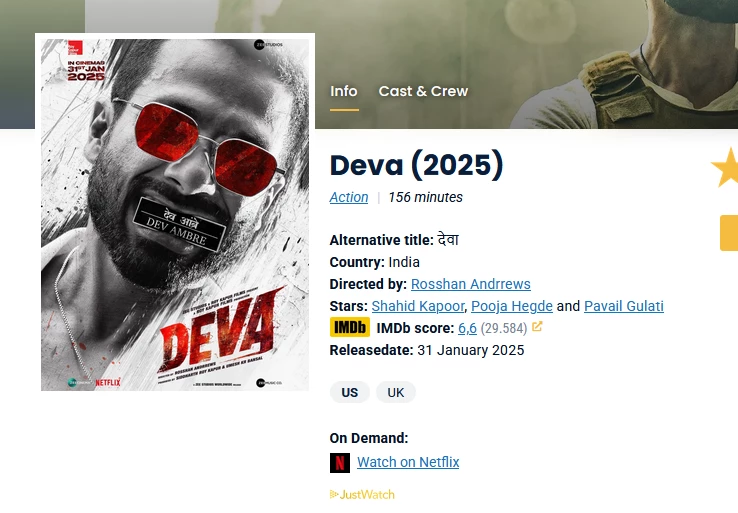Open the Cast & Crew tab
This screenshot has width=738, height=513.
click(x=423, y=91)
